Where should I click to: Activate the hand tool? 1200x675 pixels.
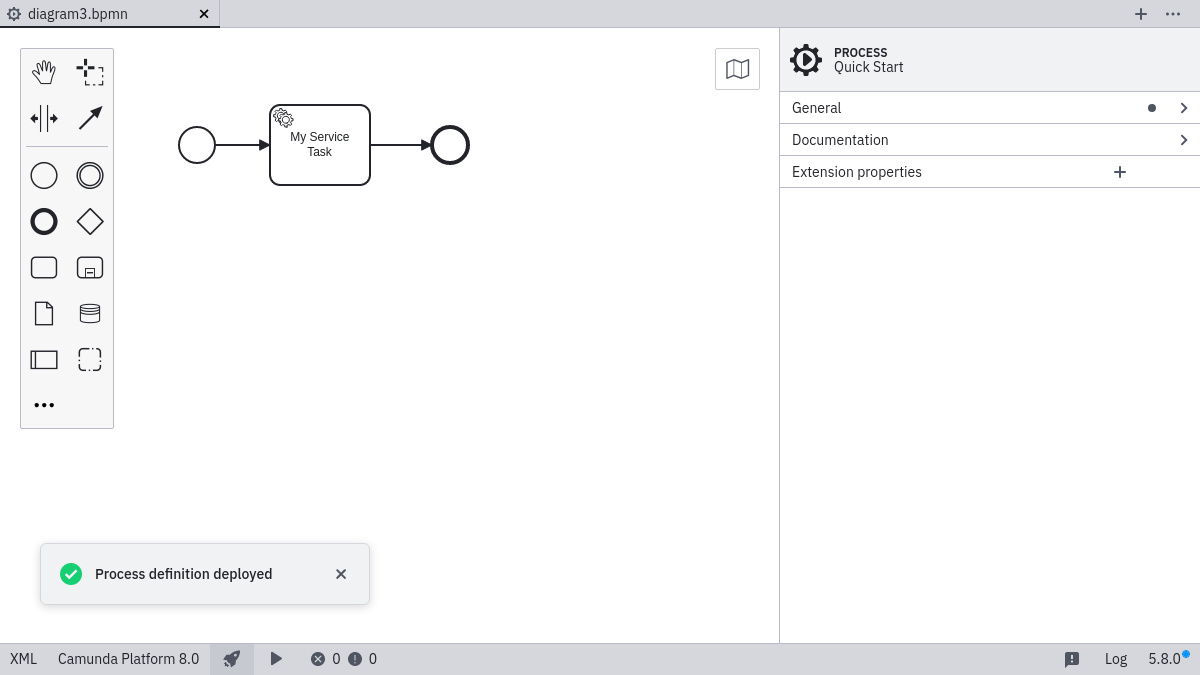pyautogui.click(x=44, y=72)
